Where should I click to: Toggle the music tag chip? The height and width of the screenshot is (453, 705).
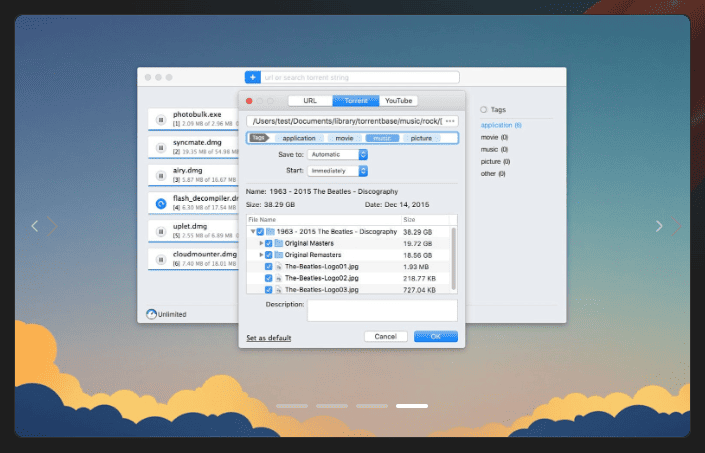coord(382,138)
